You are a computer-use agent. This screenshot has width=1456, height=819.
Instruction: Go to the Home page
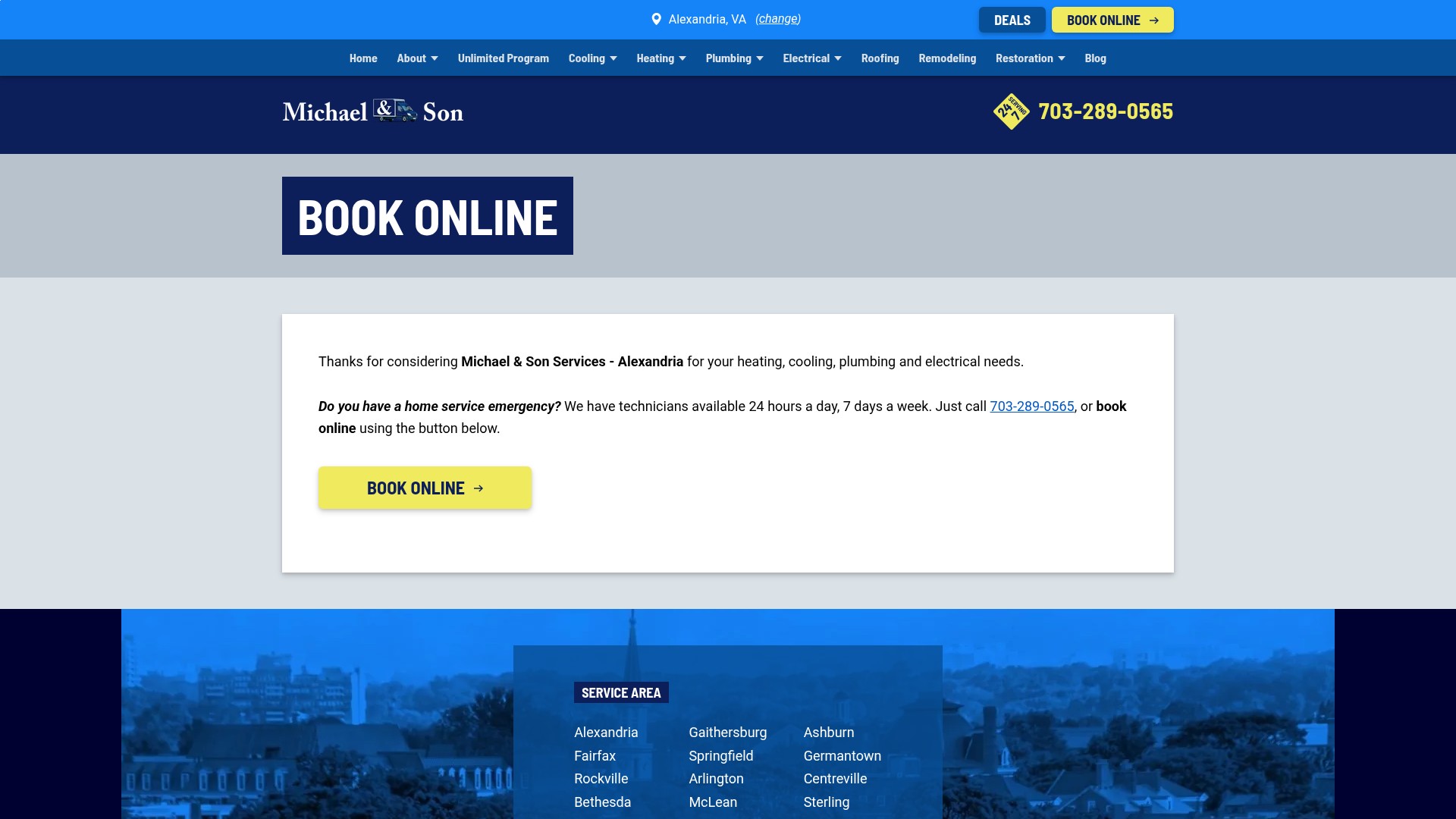[363, 58]
